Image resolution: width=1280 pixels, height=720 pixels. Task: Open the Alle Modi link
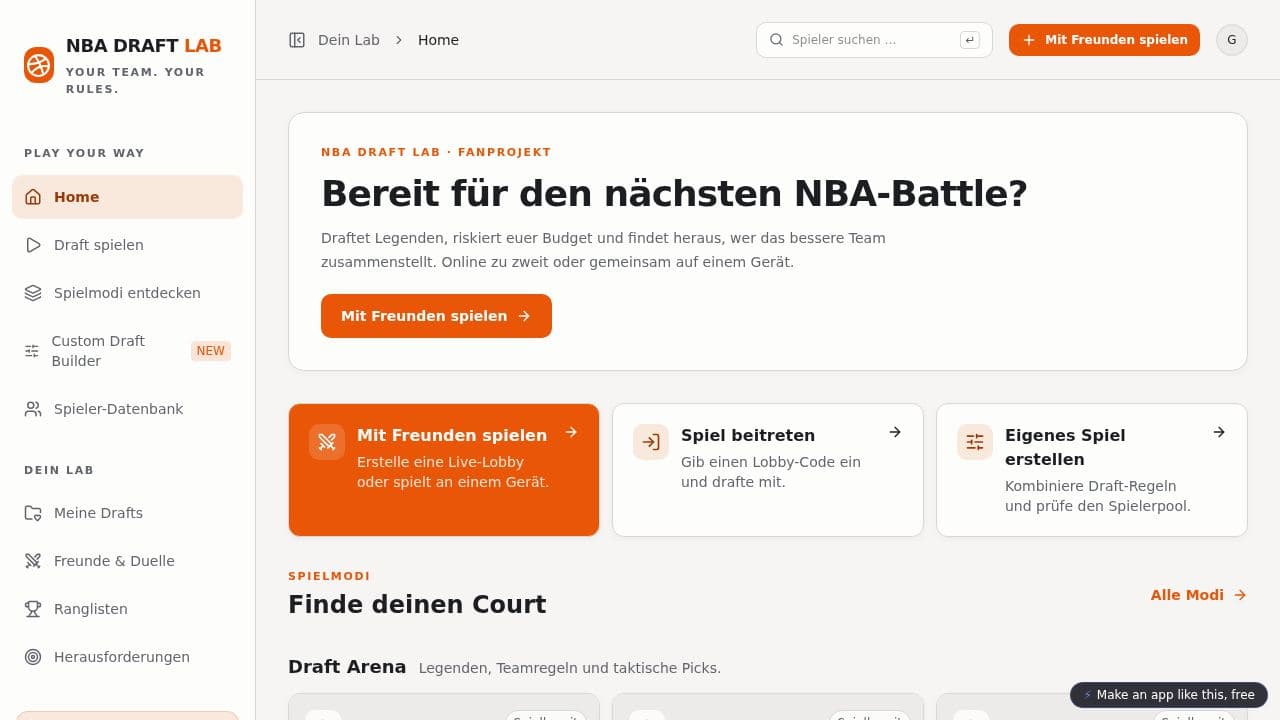click(x=1199, y=595)
